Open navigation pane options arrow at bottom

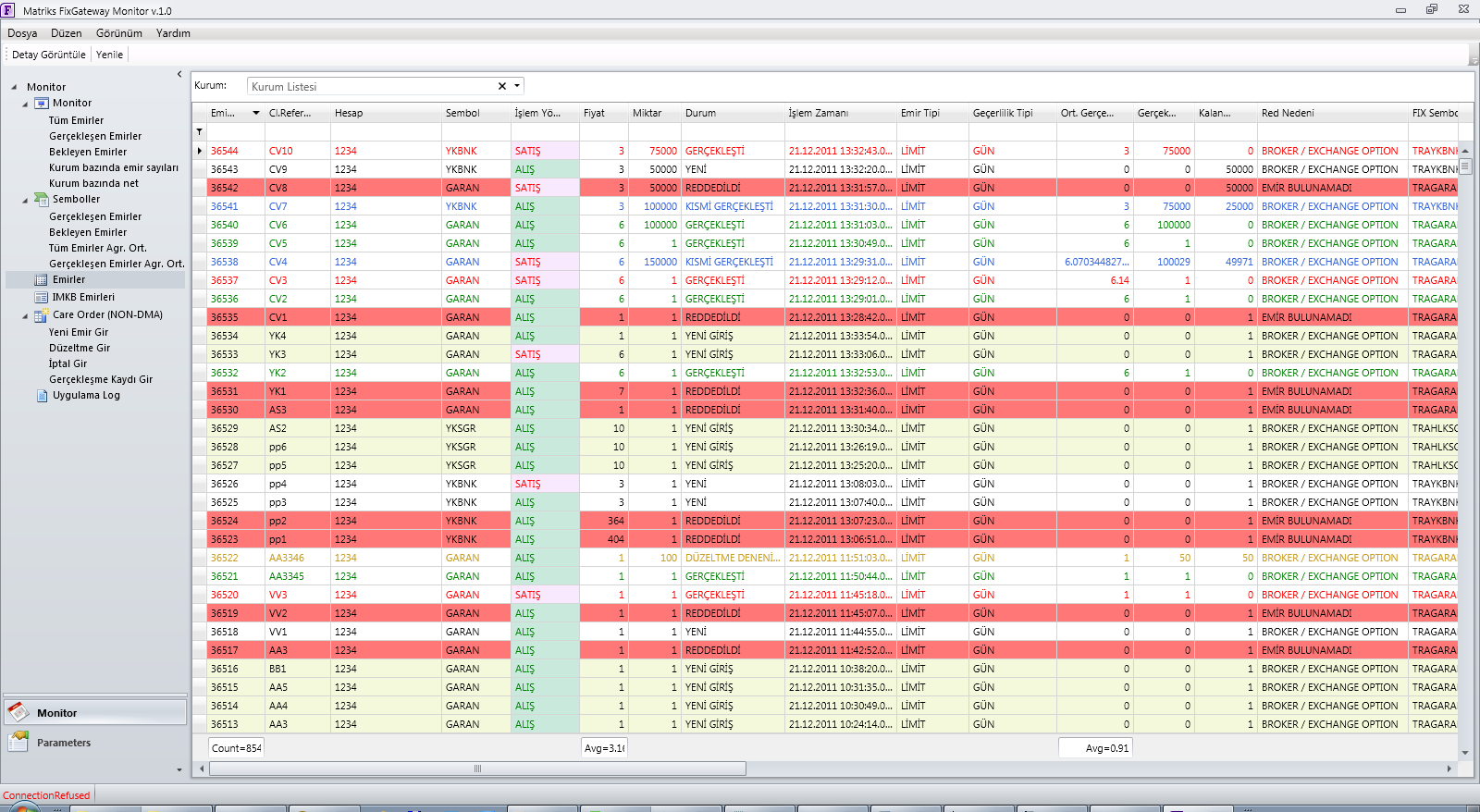pos(179,769)
